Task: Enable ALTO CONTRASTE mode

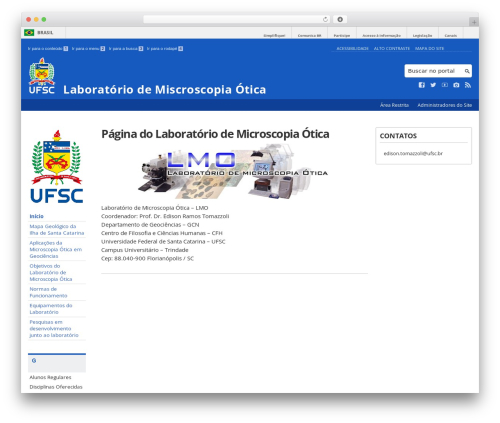Action: 392,49
